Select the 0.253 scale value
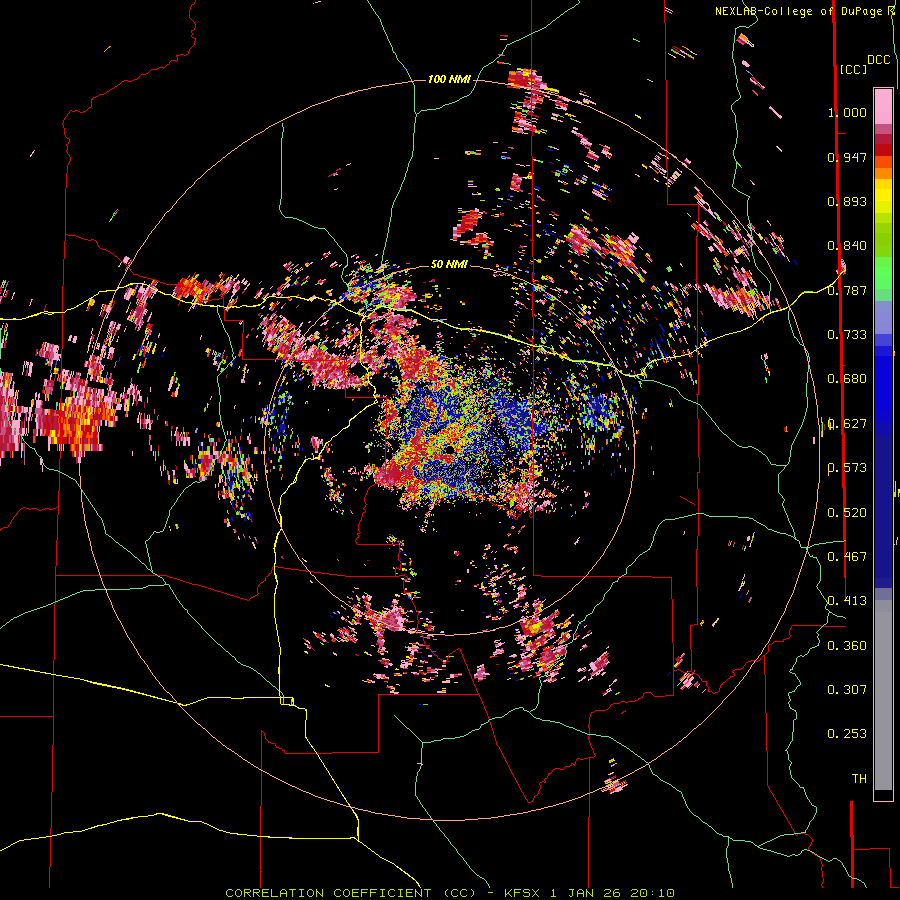The image size is (900, 900). [847, 734]
